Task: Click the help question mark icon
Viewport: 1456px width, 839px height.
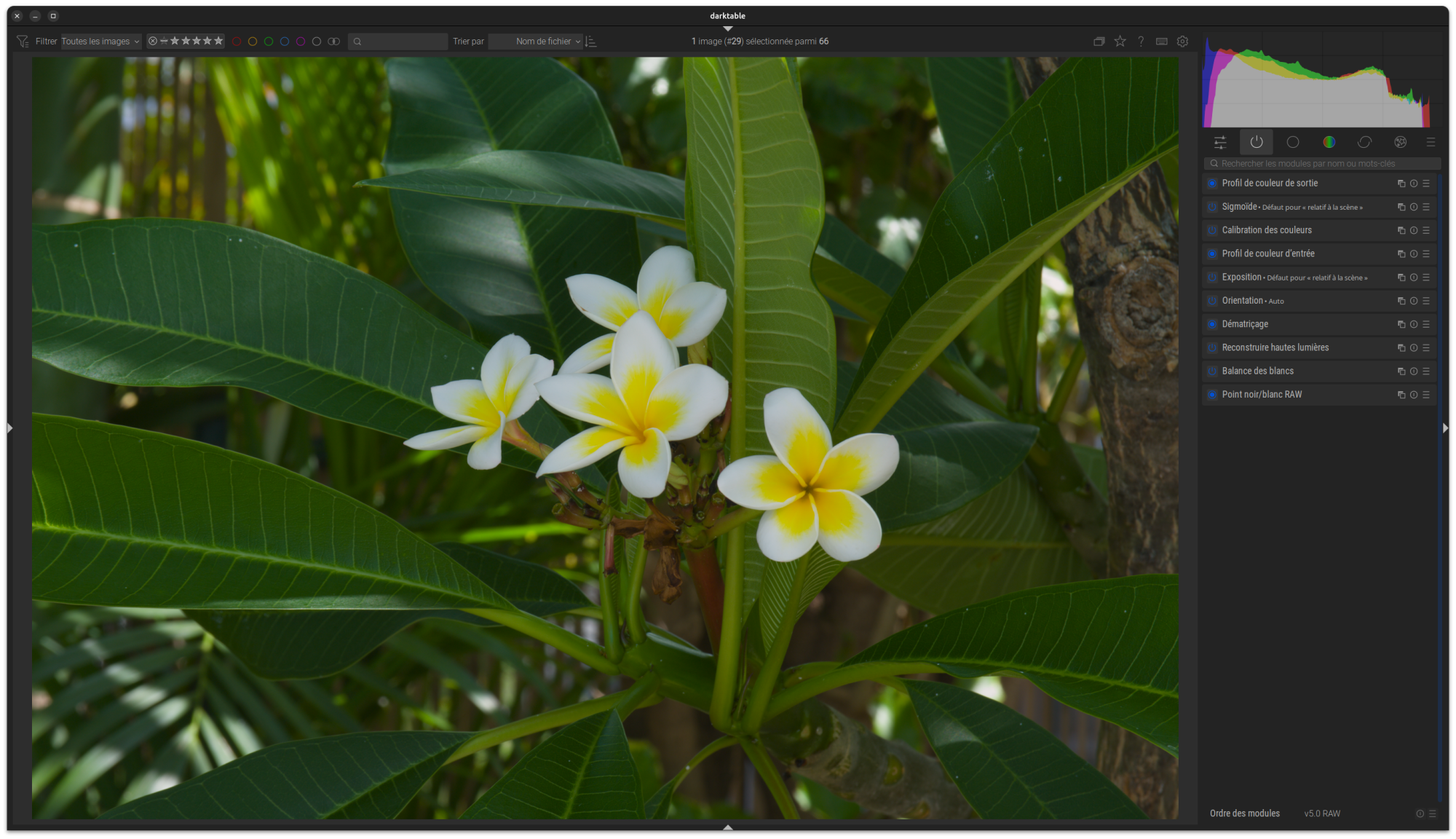Action: pyautogui.click(x=1141, y=42)
